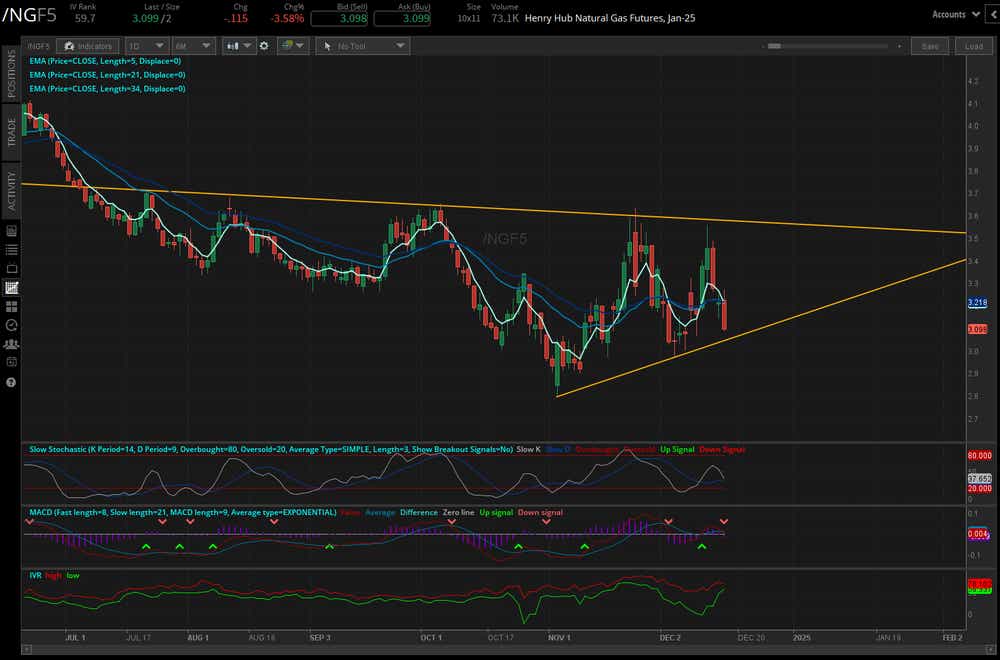
Task: Open the grid layout icon in sidebar
Action: pyautogui.click(x=11, y=306)
